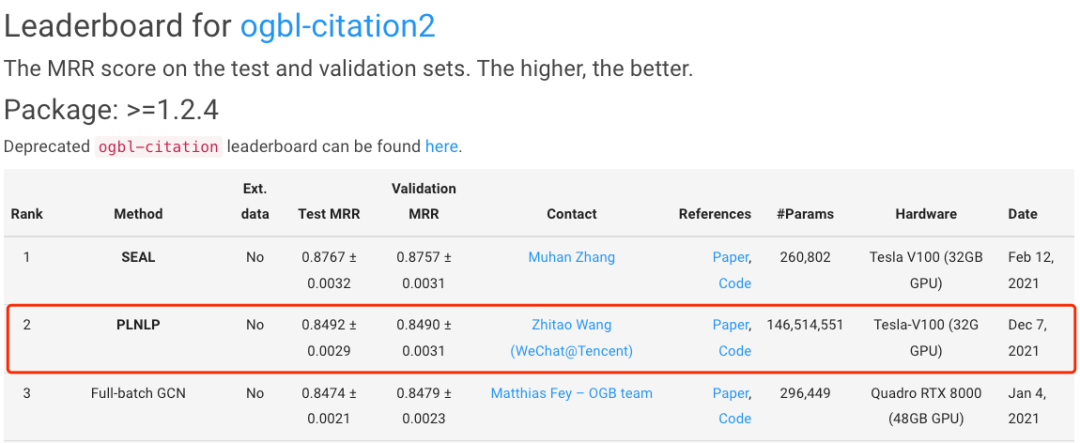
Task: Open the Paper link for PLNLP
Action: [x=730, y=325]
